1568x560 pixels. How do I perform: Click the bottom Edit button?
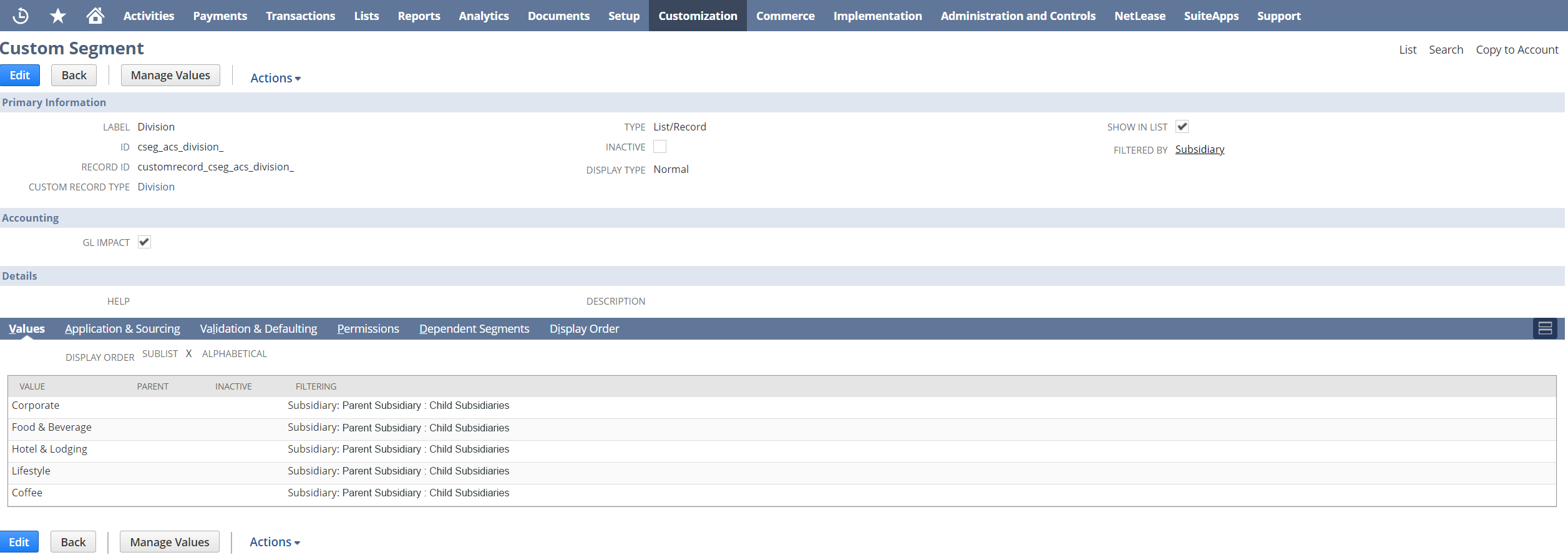pyautogui.click(x=19, y=542)
